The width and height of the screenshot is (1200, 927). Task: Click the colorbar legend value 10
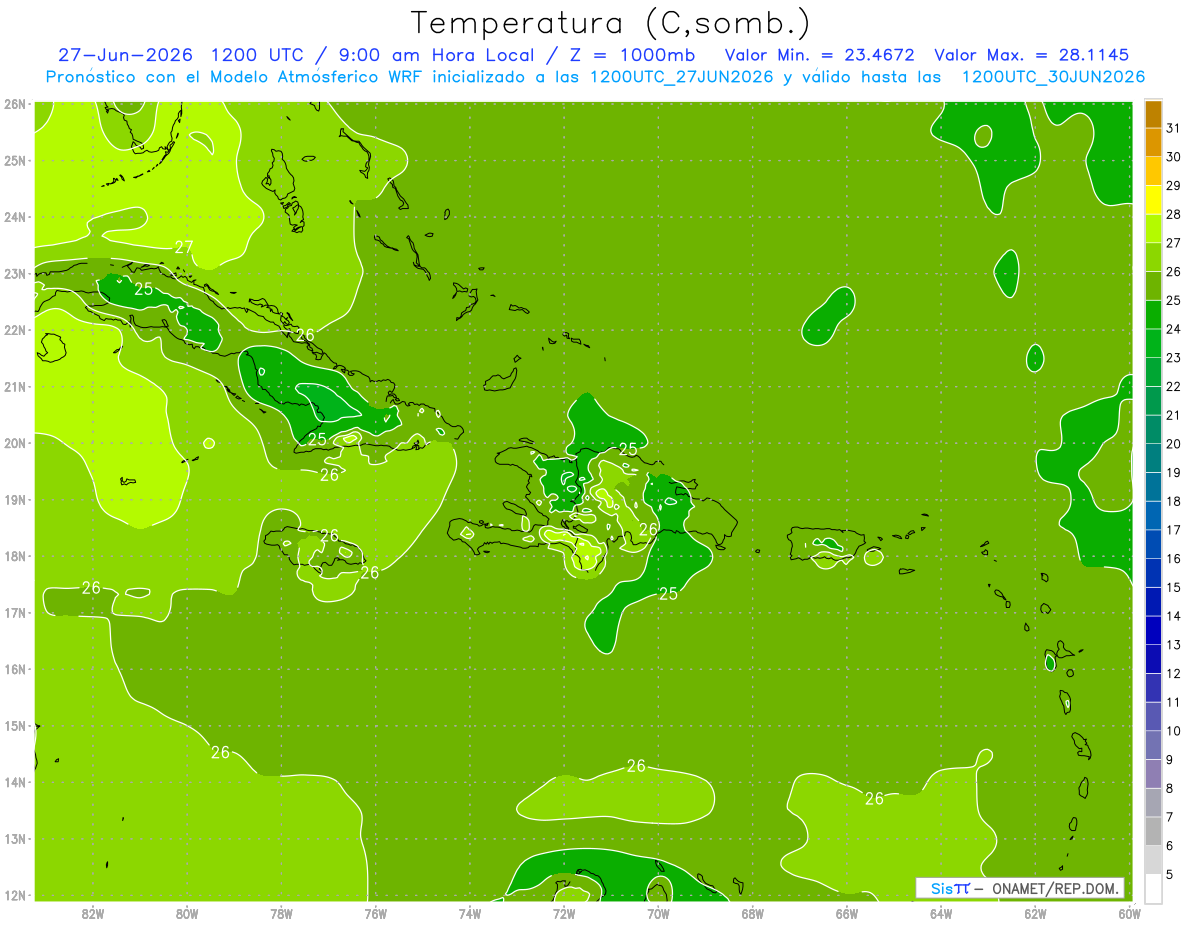coord(1173,731)
